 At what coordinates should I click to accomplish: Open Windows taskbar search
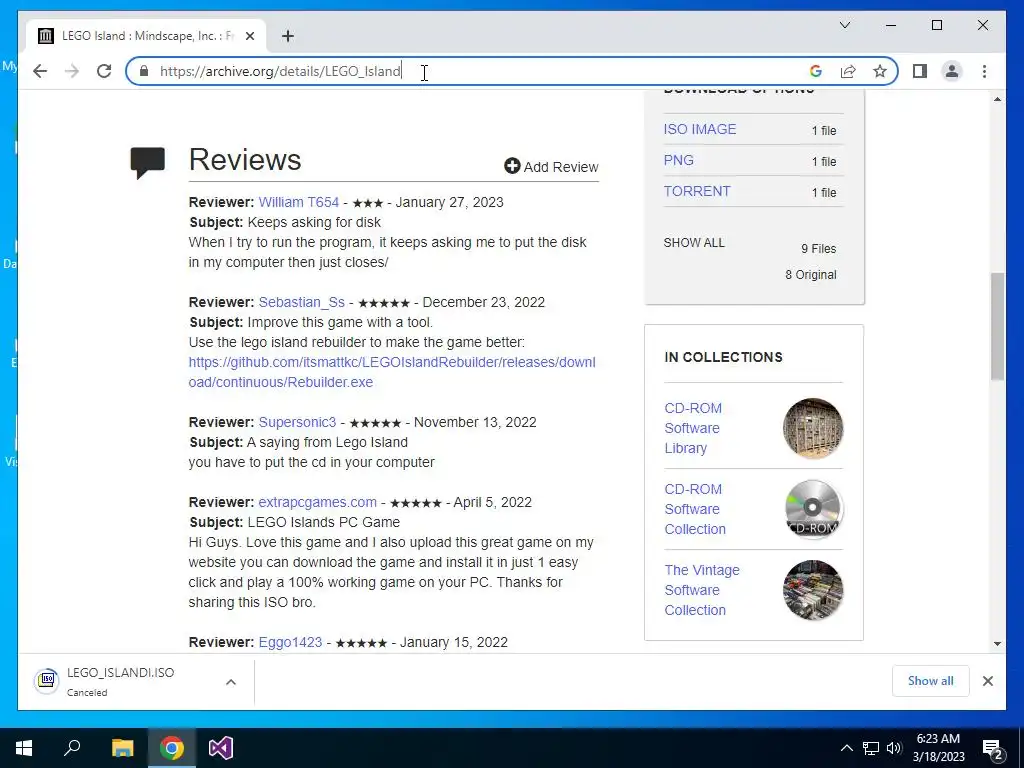pos(72,748)
